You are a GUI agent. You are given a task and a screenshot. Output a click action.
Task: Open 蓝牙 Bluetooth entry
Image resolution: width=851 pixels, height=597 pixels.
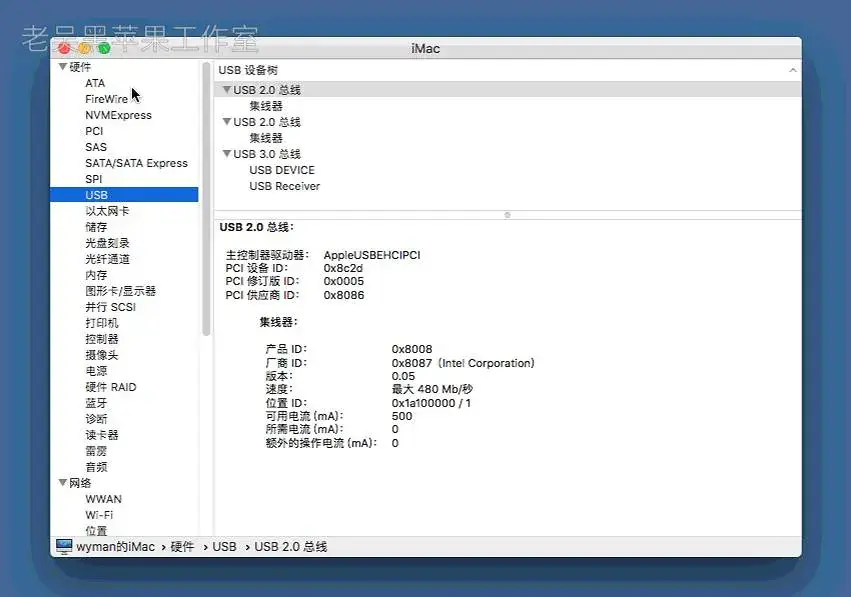point(96,403)
